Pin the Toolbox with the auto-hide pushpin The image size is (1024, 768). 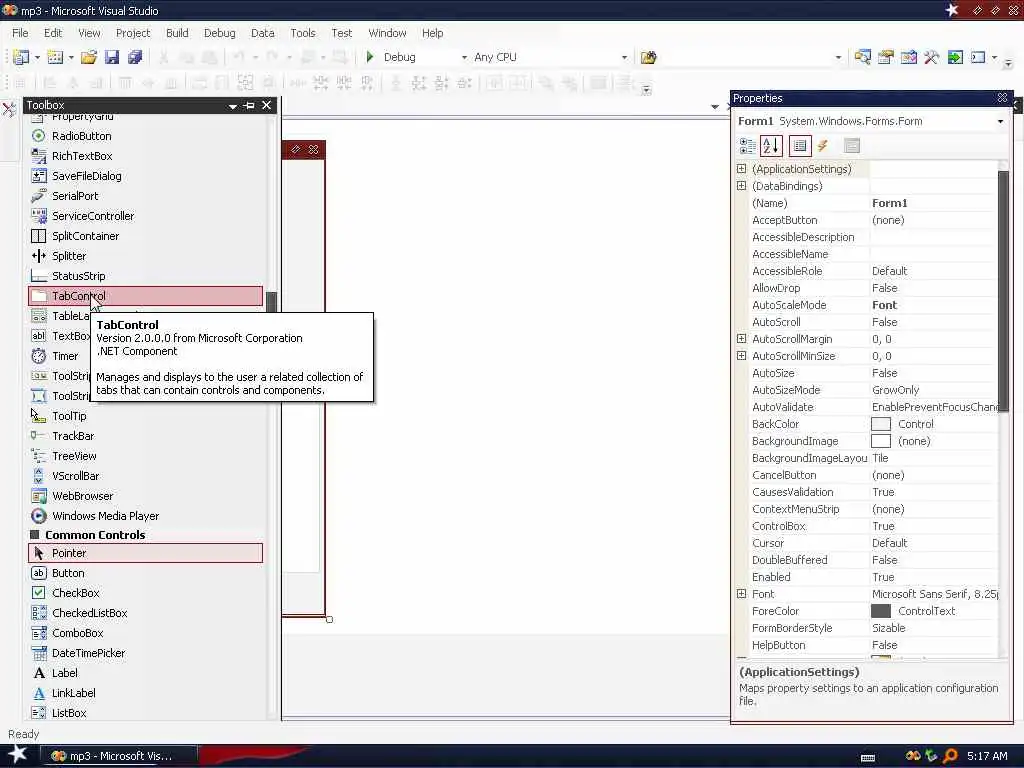tap(249, 105)
